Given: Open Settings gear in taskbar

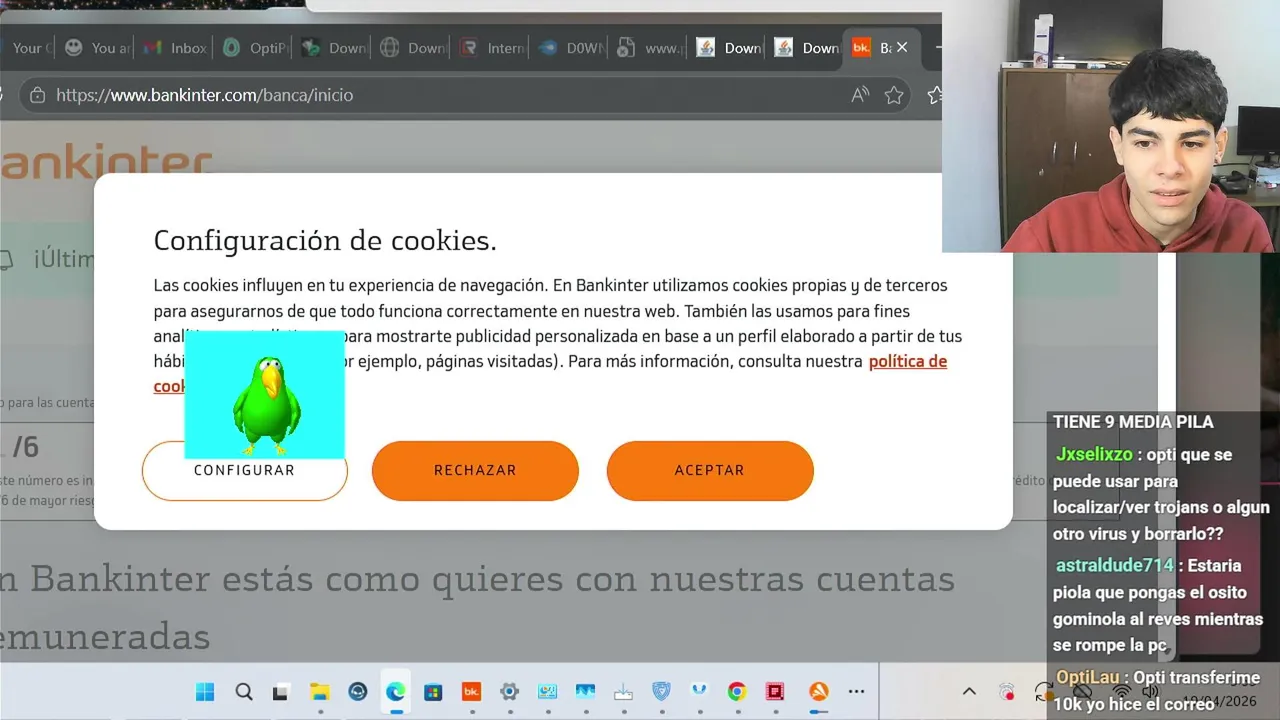Looking at the screenshot, I should tap(509, 691).
